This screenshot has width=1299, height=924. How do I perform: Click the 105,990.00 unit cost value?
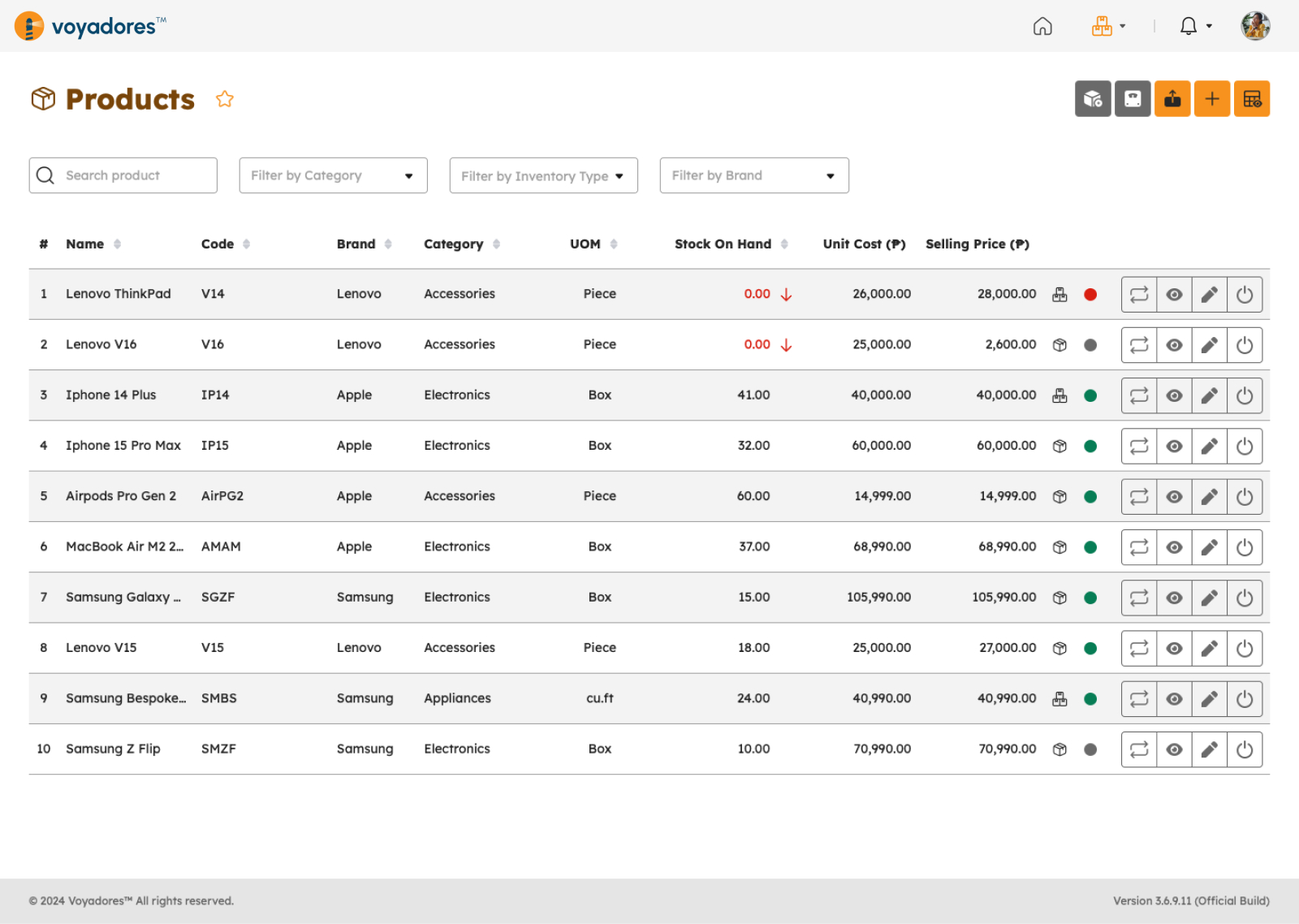pyautogui.click(x=878, y=597)
